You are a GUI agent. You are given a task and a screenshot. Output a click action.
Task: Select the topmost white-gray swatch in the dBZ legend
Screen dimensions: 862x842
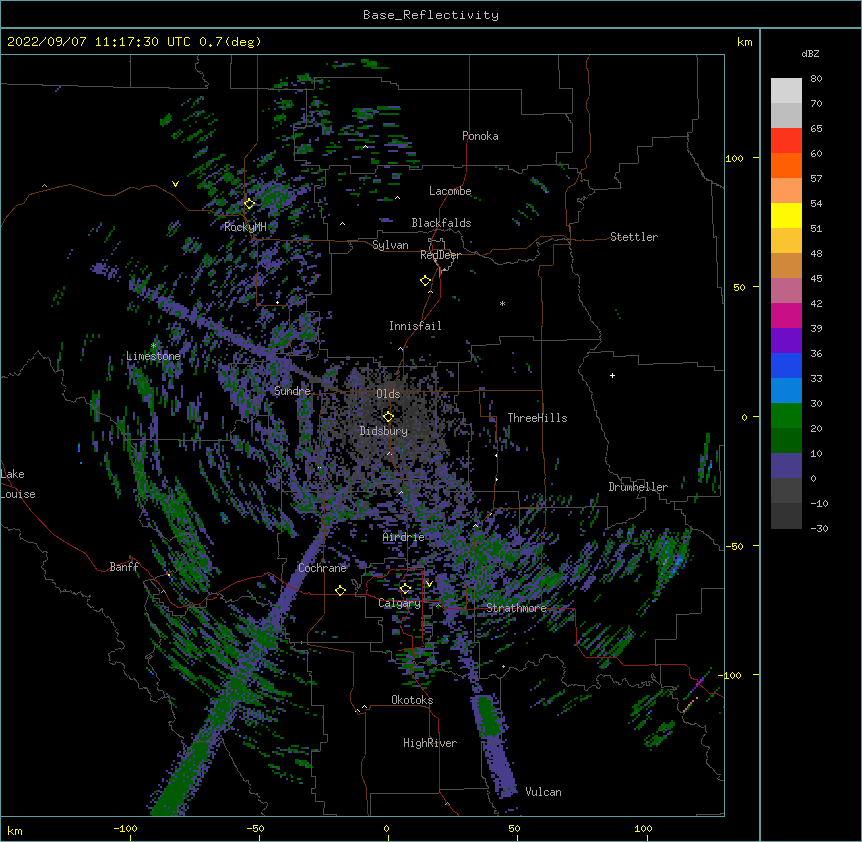point(786,91)
